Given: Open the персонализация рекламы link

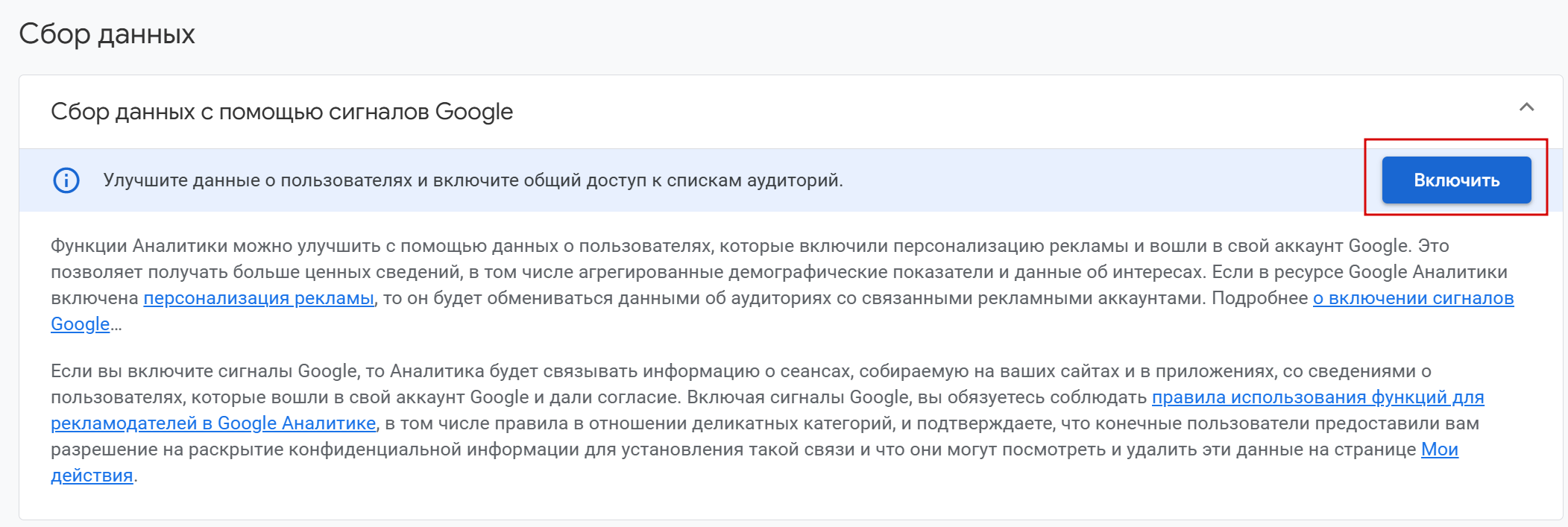Looking at the screenshot, I should 259,298.
